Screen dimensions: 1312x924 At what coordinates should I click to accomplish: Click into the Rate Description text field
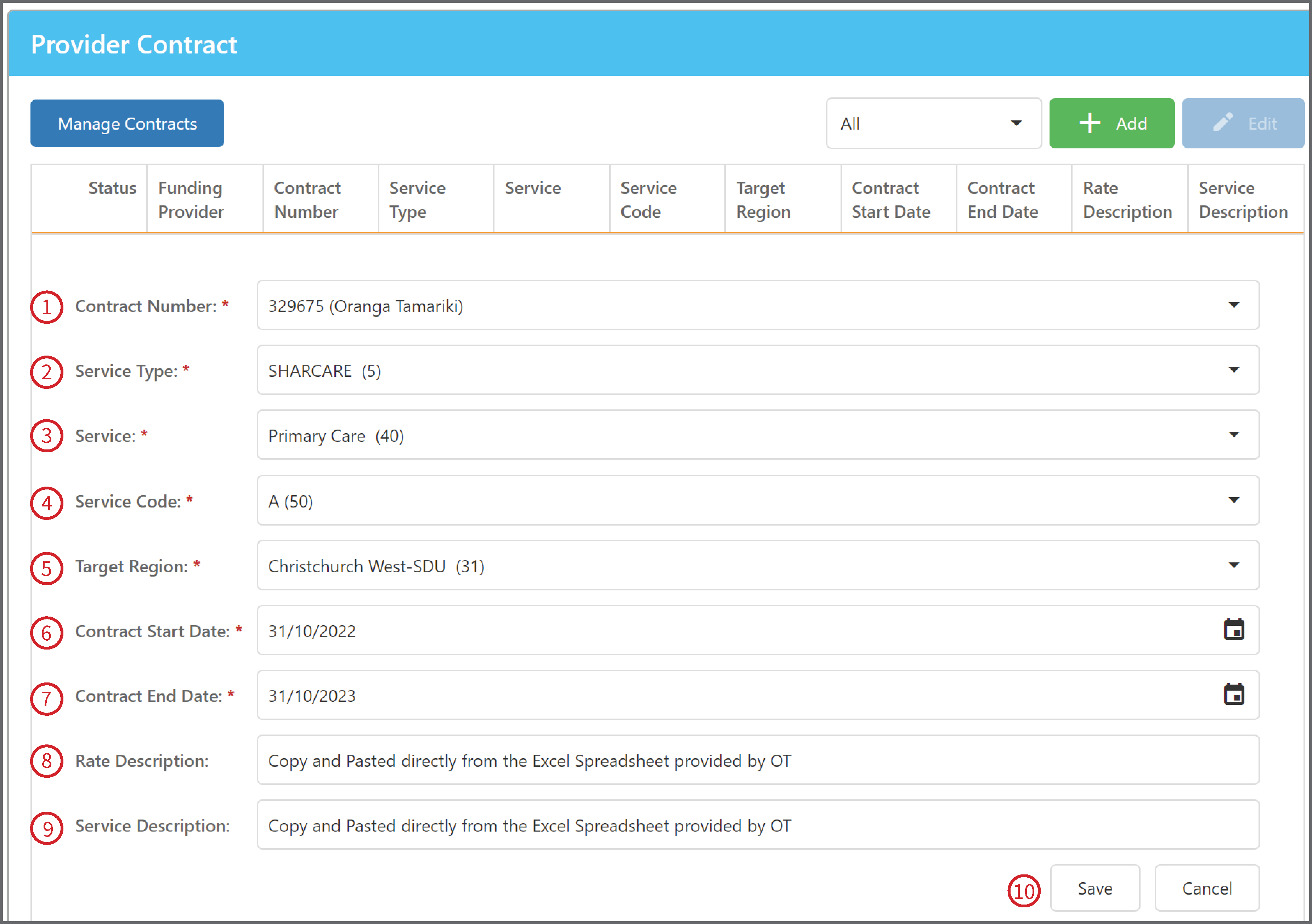click(x=758, y=760)
